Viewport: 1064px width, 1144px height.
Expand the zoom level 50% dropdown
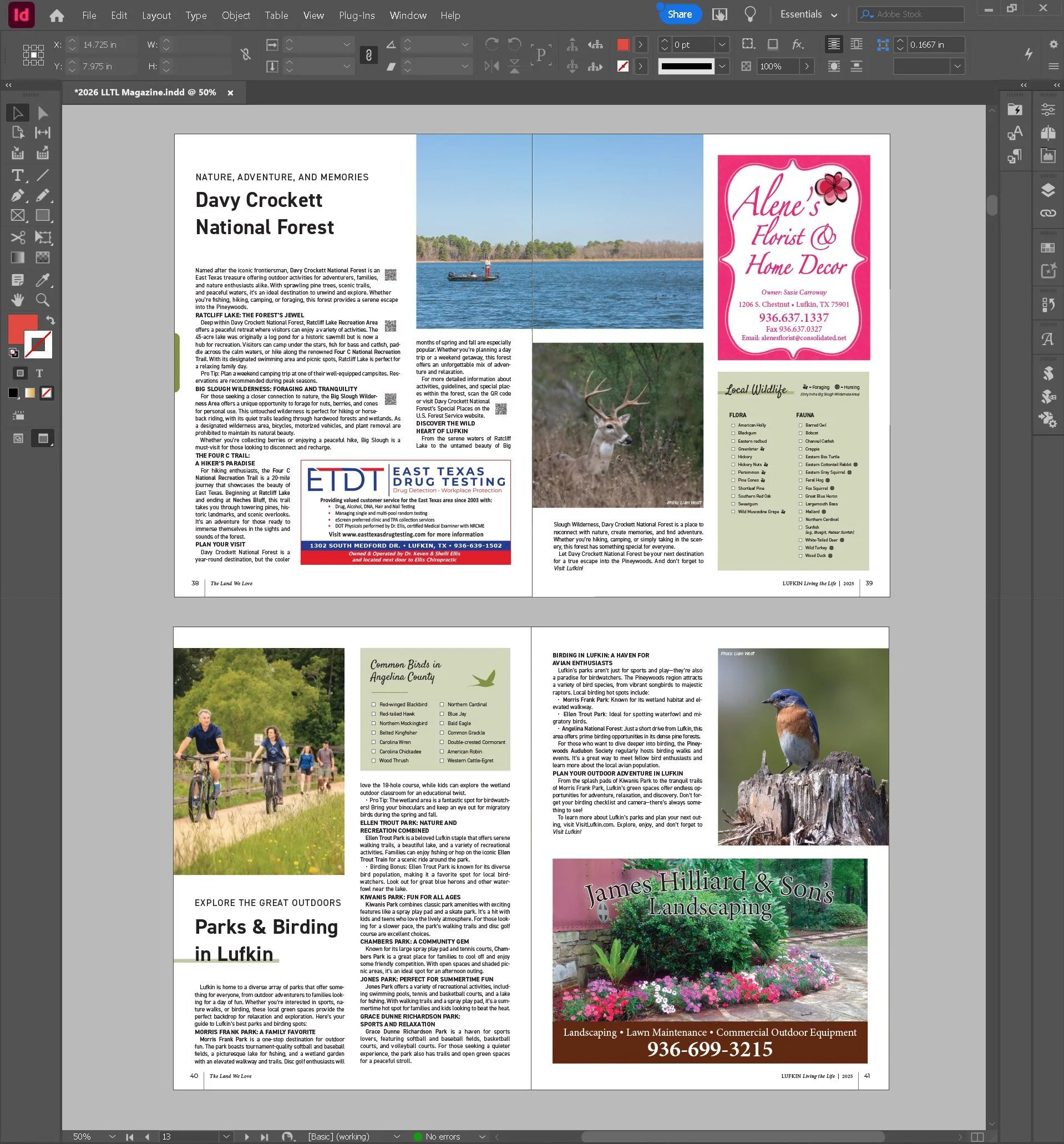(x=112, y=1137)
